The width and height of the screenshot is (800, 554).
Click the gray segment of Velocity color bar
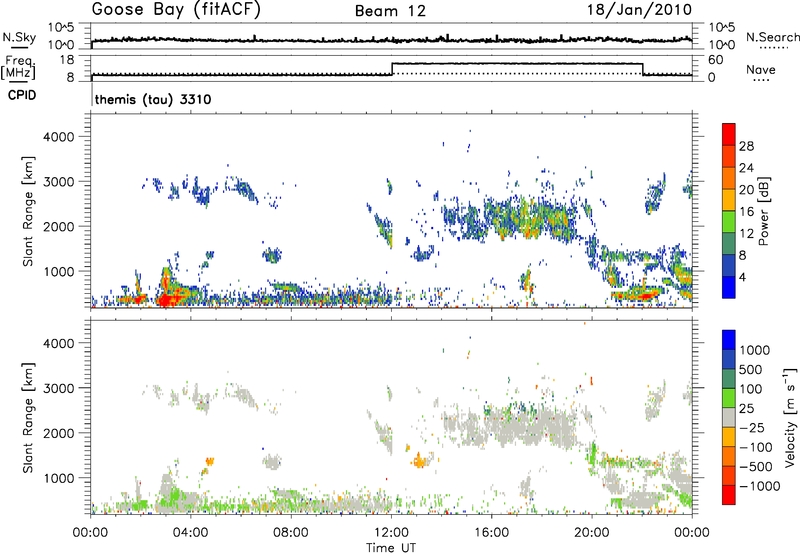click(x=729, y=418)
